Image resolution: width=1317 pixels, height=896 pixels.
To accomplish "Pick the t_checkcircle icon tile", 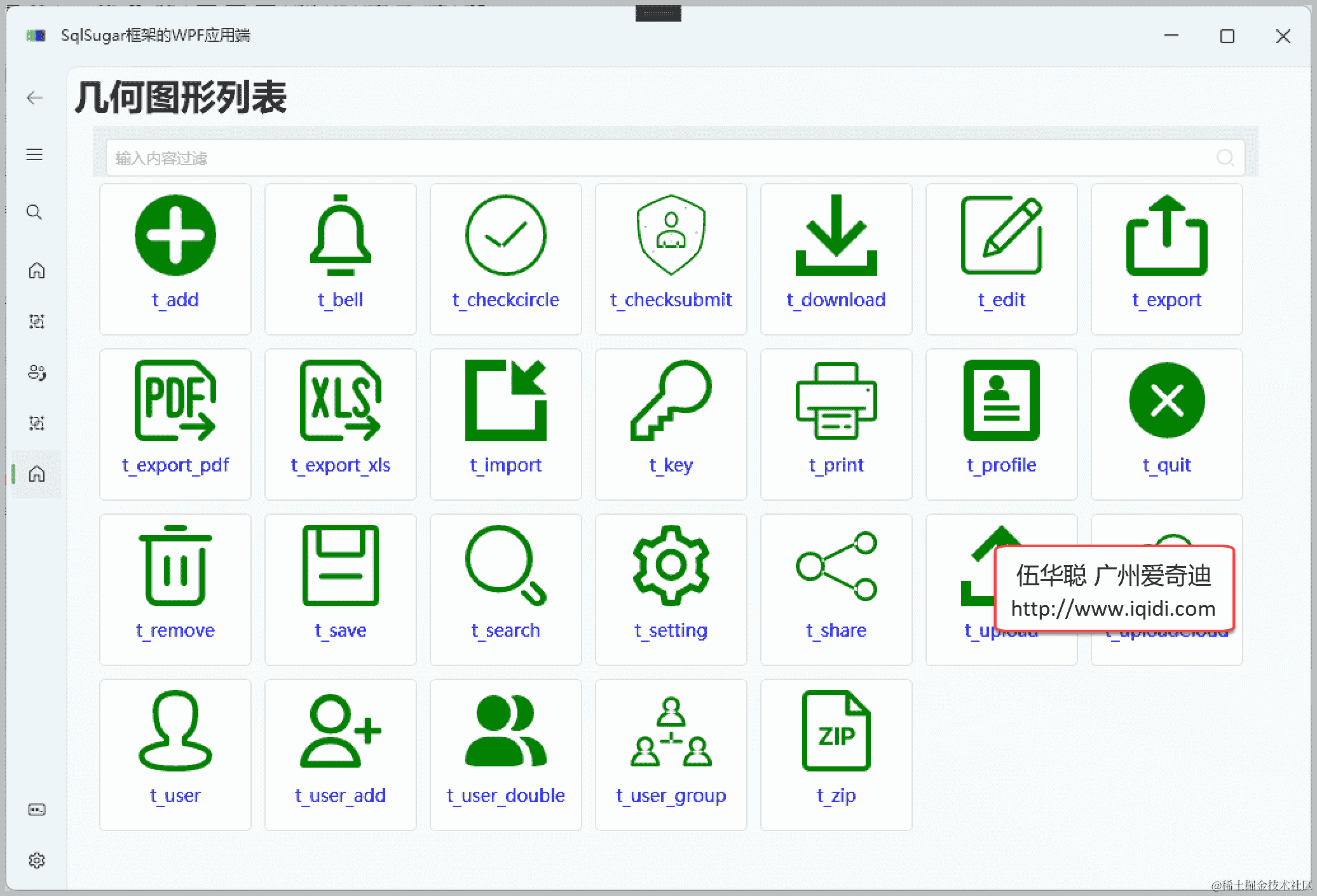I will coord(506,259).
